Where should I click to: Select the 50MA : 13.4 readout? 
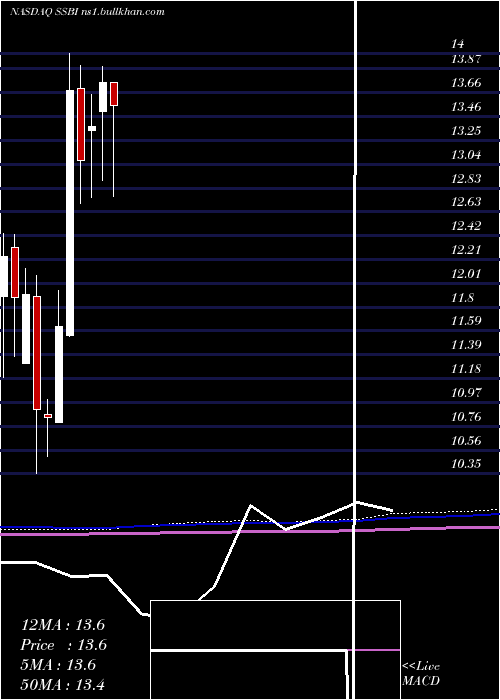(x=63, y=684)
